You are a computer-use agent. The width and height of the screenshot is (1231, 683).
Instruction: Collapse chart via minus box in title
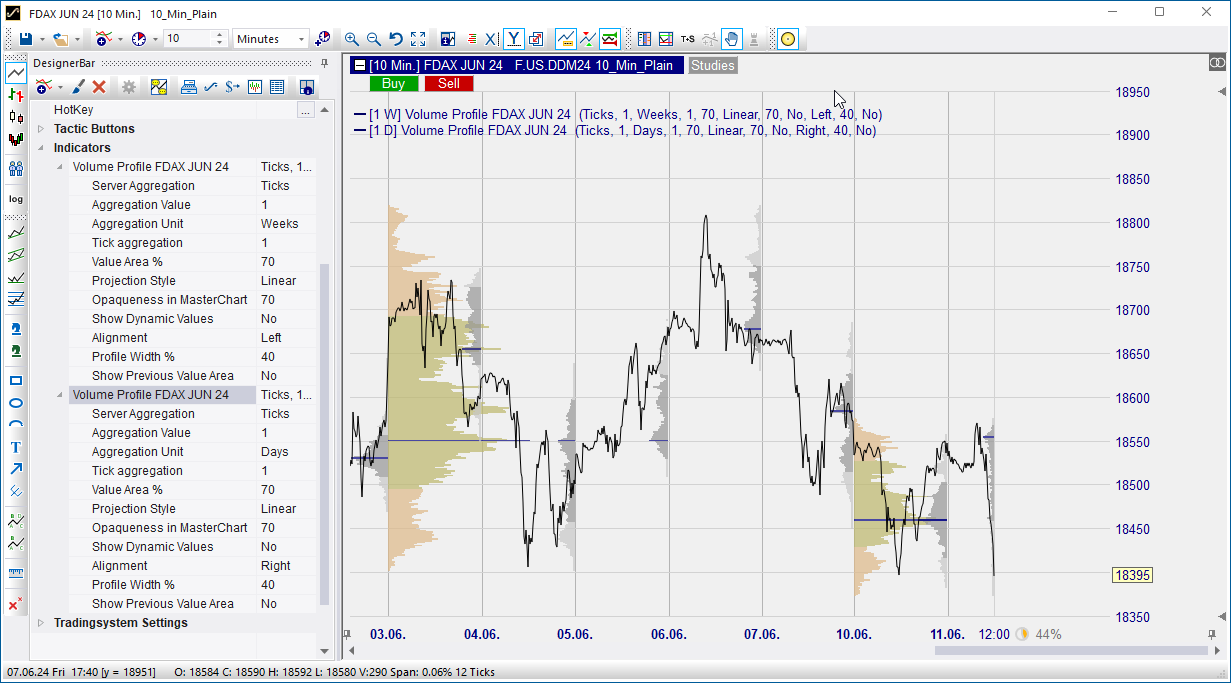point(359,65)
